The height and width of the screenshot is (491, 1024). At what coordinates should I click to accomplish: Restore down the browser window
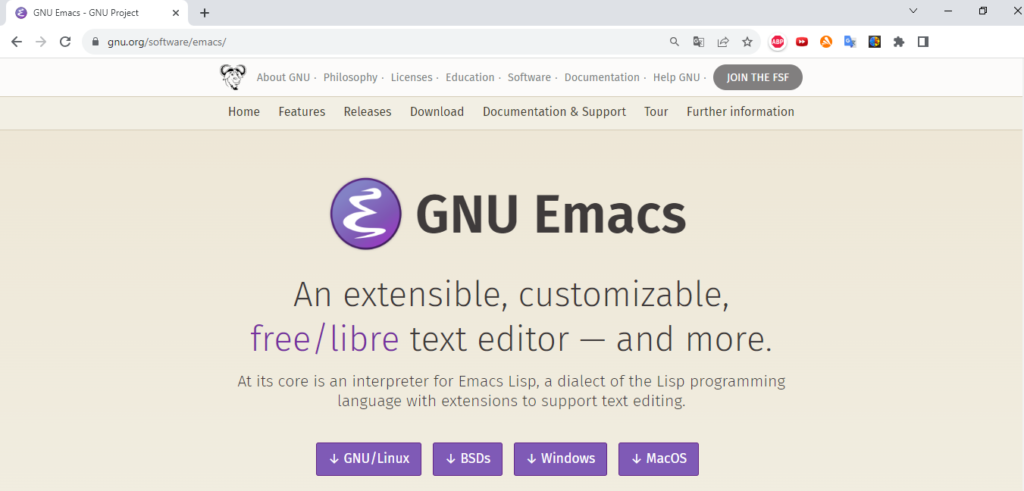(983, 11)
